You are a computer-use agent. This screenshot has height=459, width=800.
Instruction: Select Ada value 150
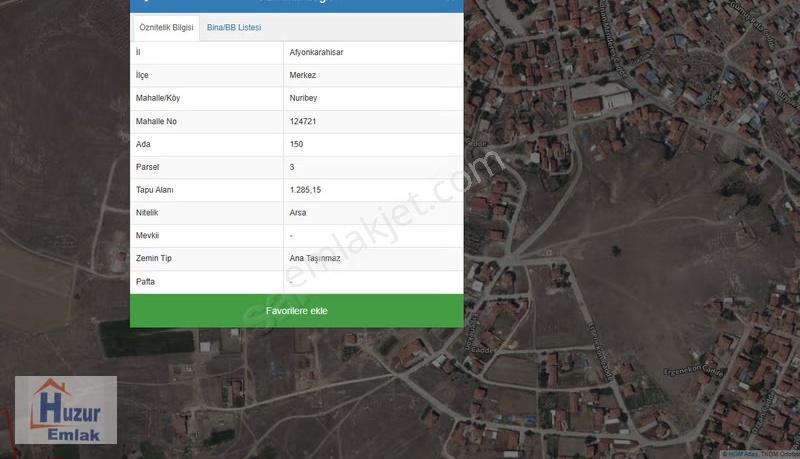[x=296, y=144]
